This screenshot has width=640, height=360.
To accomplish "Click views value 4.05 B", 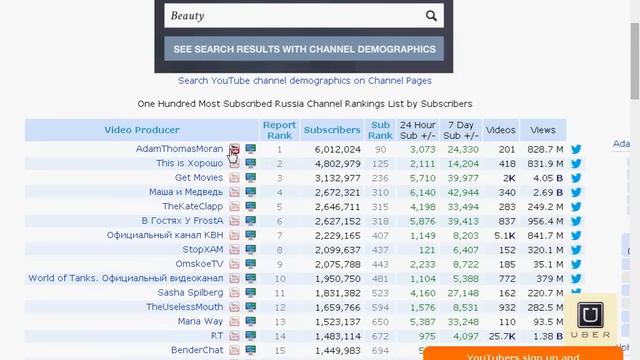I will click(x=548, y=178).
